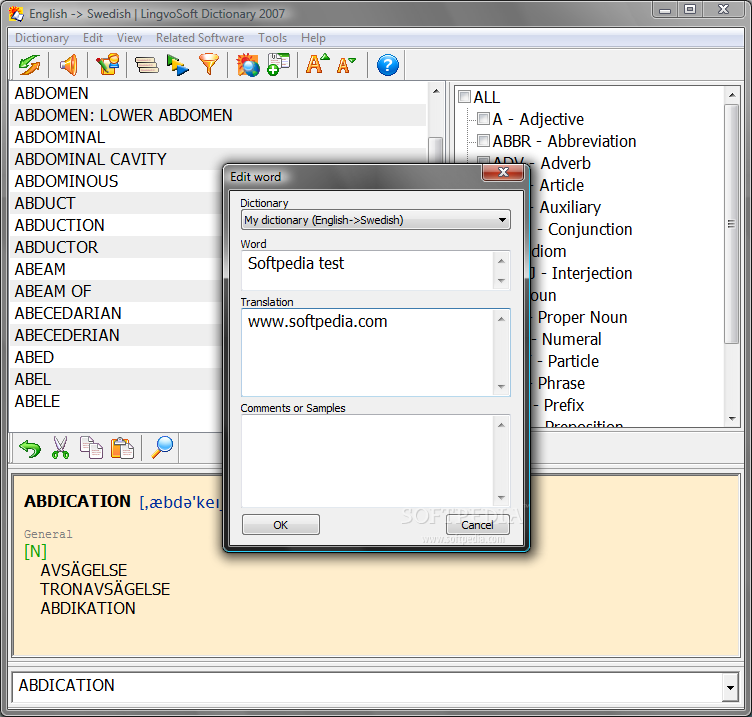Close the Edit word dialog
Viewport: 752px width, 717px height.
click(x=503, y=172)
